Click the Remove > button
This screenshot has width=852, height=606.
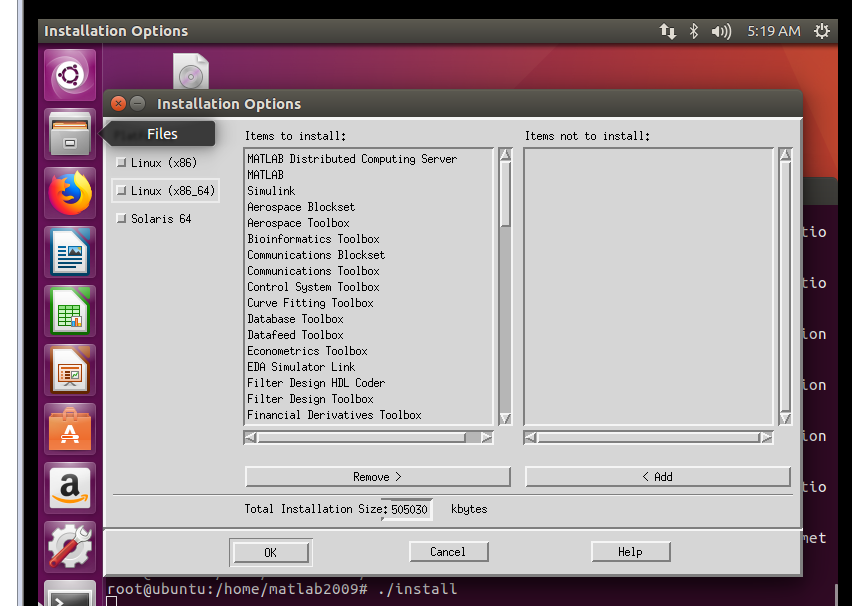(378, 477)
